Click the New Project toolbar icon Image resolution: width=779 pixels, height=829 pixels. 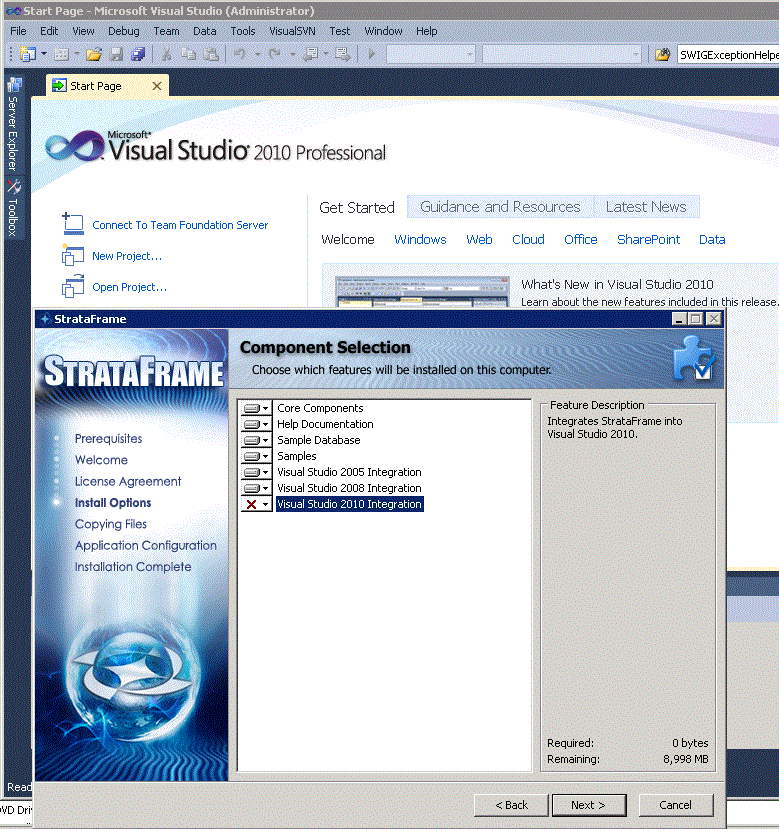[x=27, y=54]
